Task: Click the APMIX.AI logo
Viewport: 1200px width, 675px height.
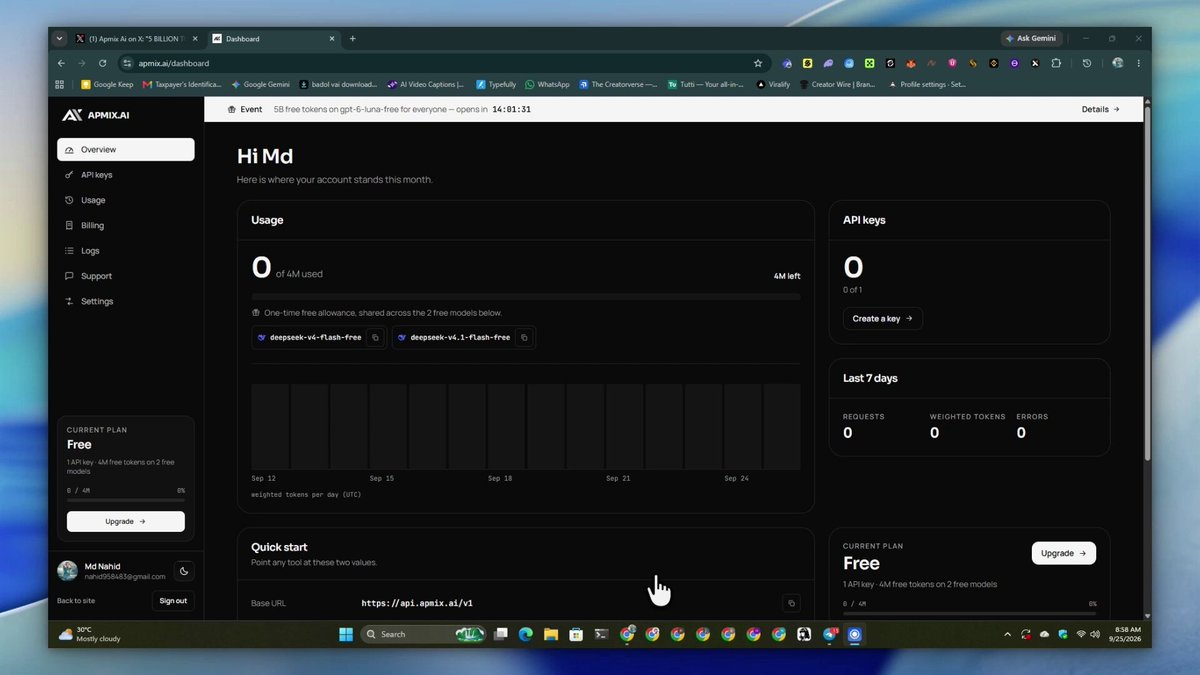Action: tap(96, 115)
